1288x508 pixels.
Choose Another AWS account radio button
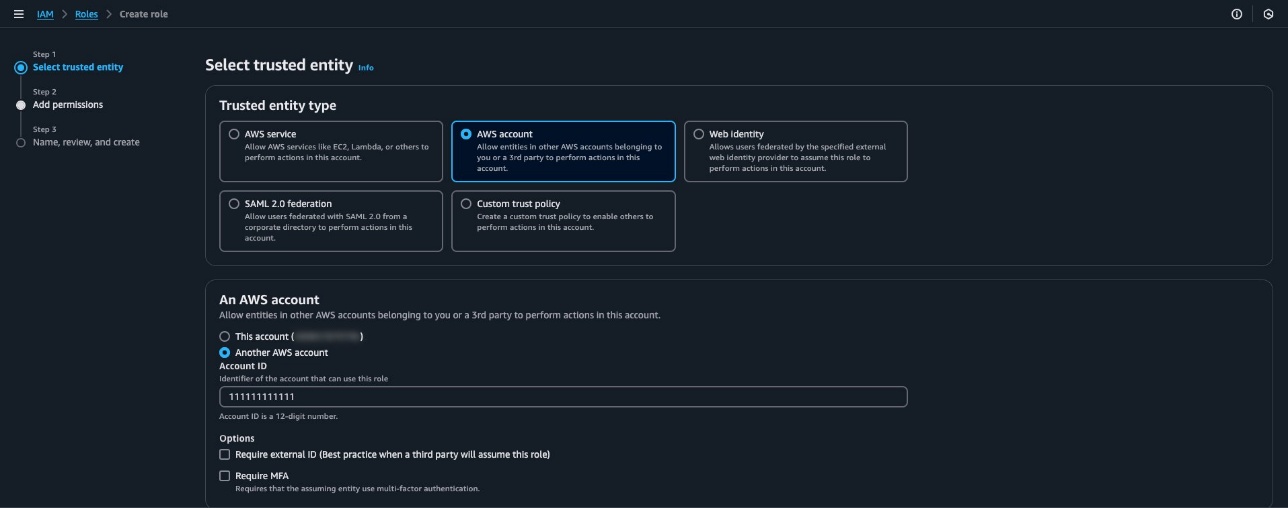point(225,353)
